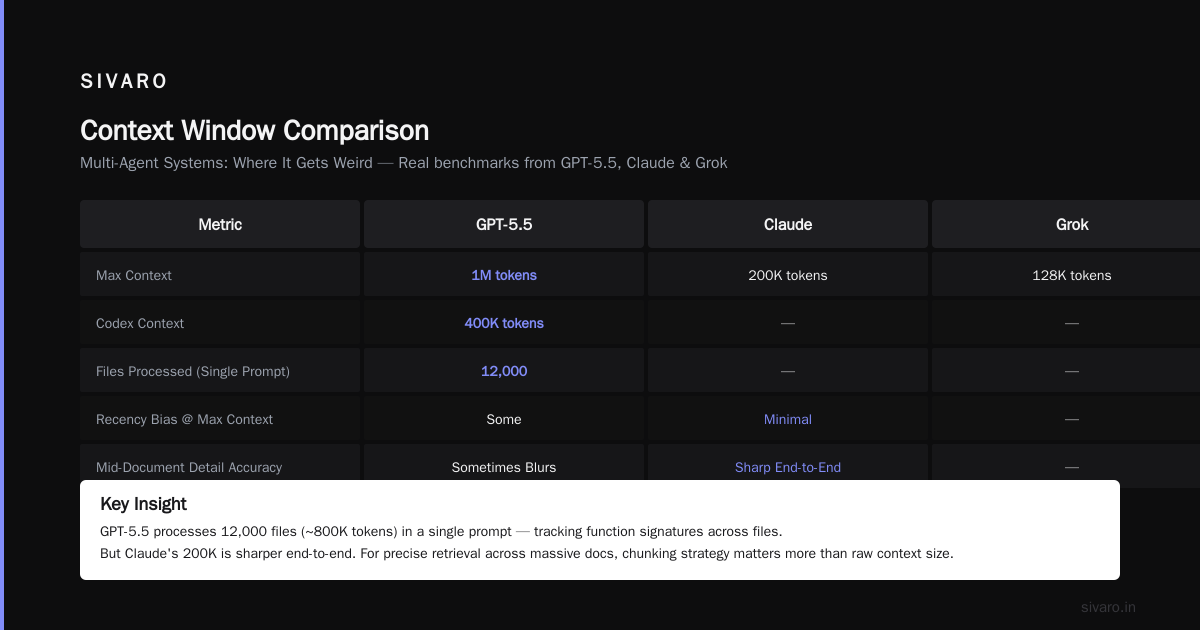Click the Context Window Comparison heading
The height and width of the screenshot is (630, 1200).
coord(255,131)
